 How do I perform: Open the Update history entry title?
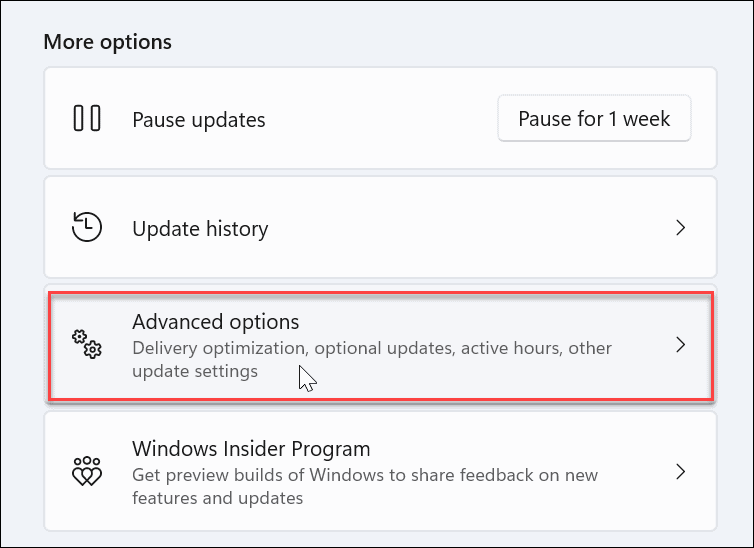[200, 229]
